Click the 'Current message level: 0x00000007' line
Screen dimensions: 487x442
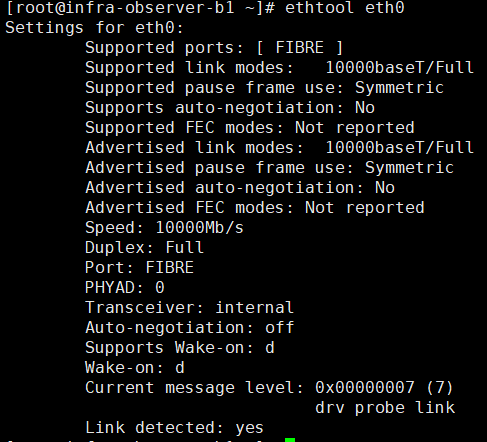click(269, 388)
